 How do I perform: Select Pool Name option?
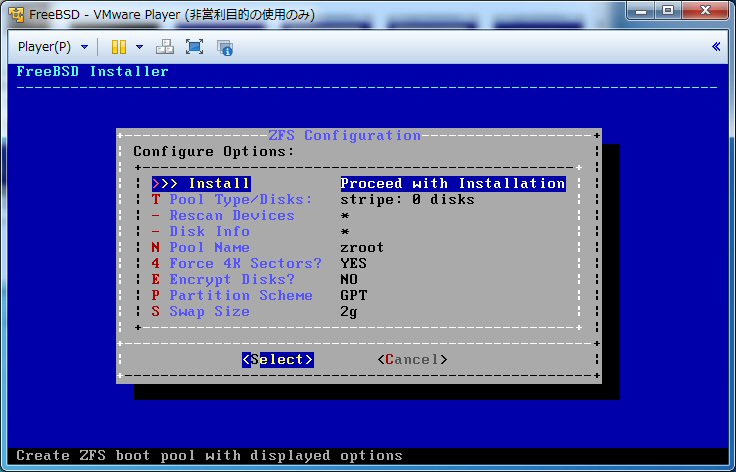pos(200,247)
